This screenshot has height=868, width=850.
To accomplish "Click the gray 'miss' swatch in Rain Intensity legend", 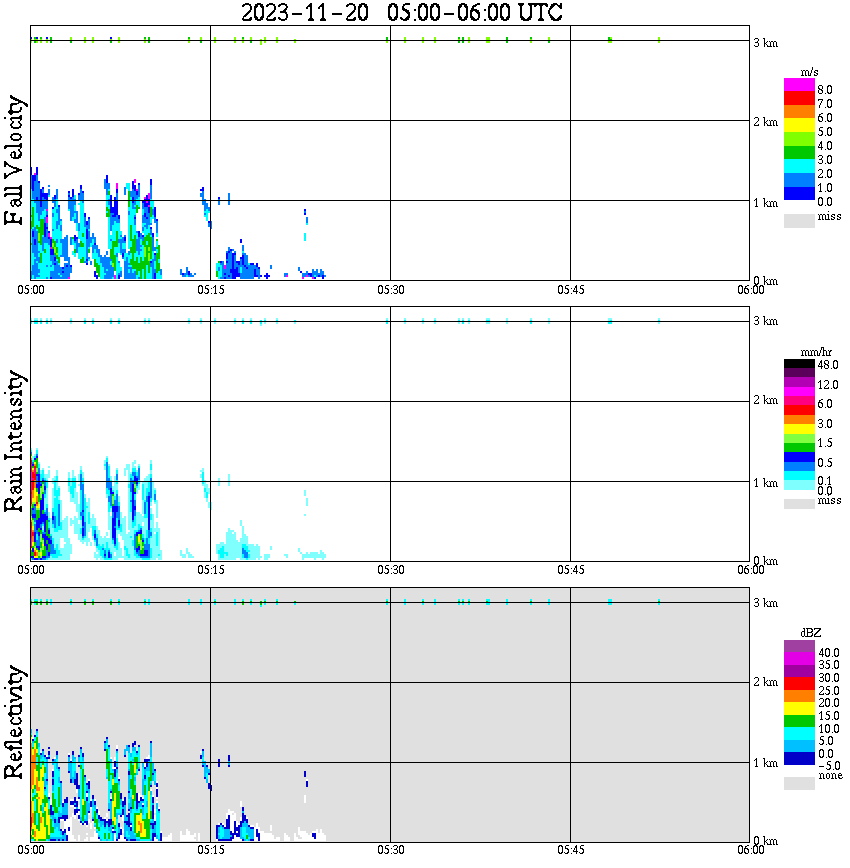I will [799, 504].
